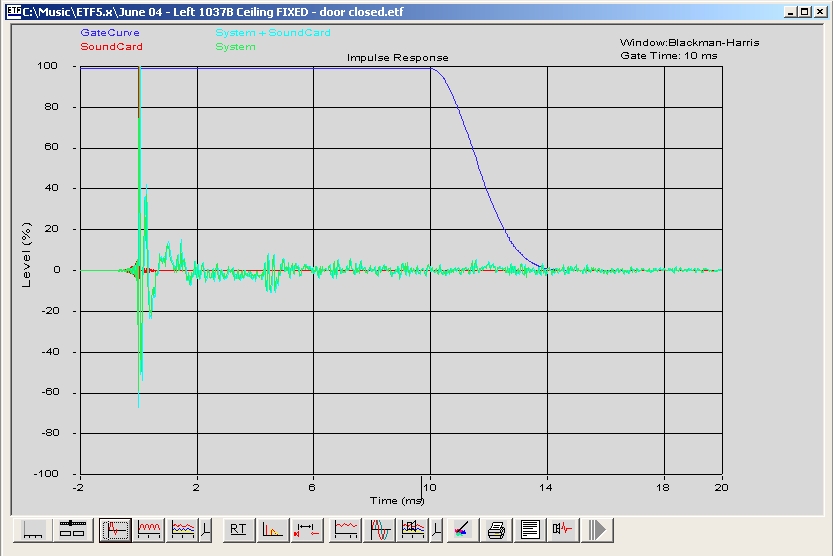The width and height of the screenshot is (833, 556).
Task: Click the red waveform humps icon
Action: click(150, 529)
